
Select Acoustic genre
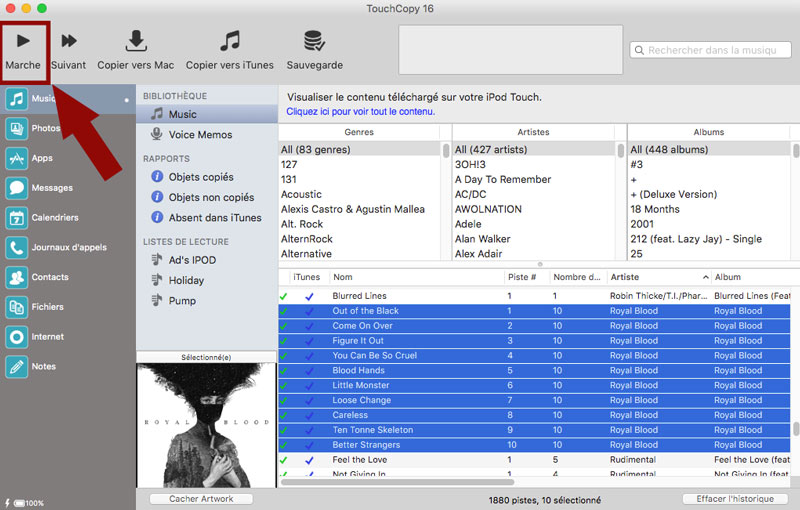tap(360, 194)
